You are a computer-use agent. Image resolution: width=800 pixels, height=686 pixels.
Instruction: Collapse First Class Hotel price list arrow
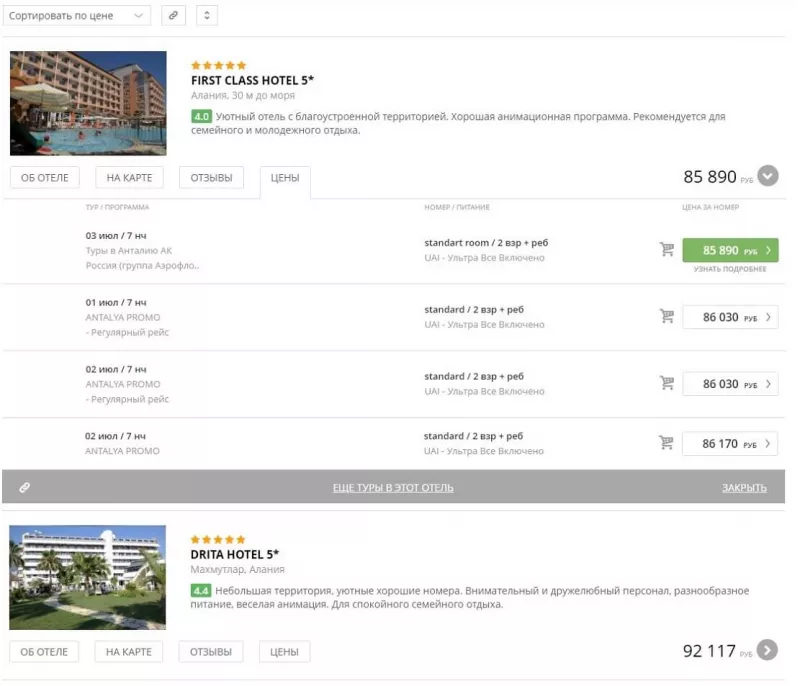click(x=768, y=176)
